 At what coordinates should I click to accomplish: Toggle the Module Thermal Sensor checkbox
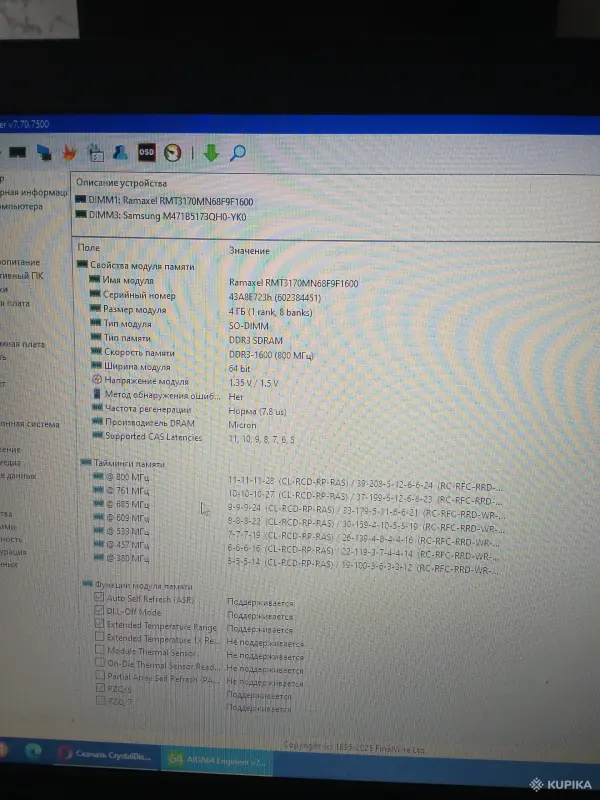point(100,649)
